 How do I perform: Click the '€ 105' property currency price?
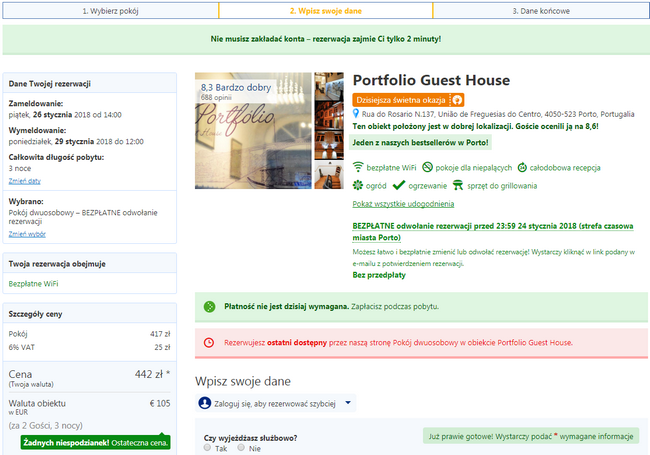160,403
